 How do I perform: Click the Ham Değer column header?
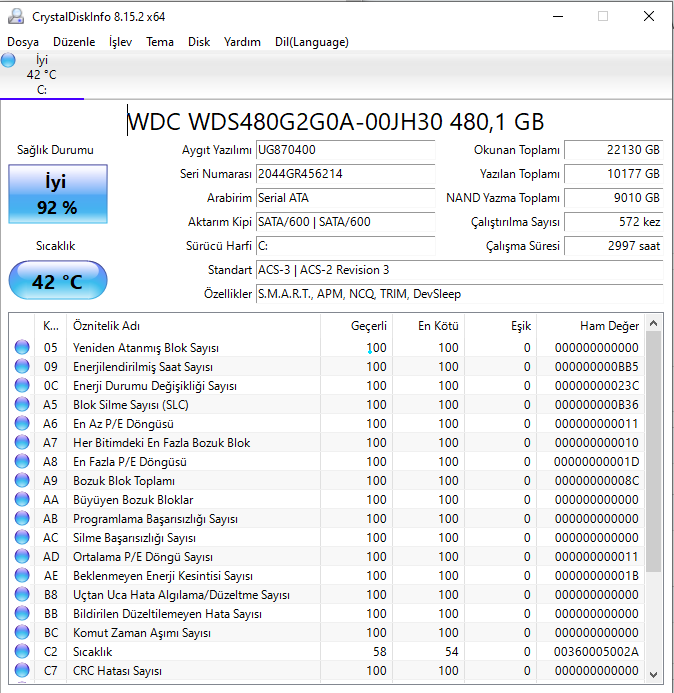[x=590, y=326]
